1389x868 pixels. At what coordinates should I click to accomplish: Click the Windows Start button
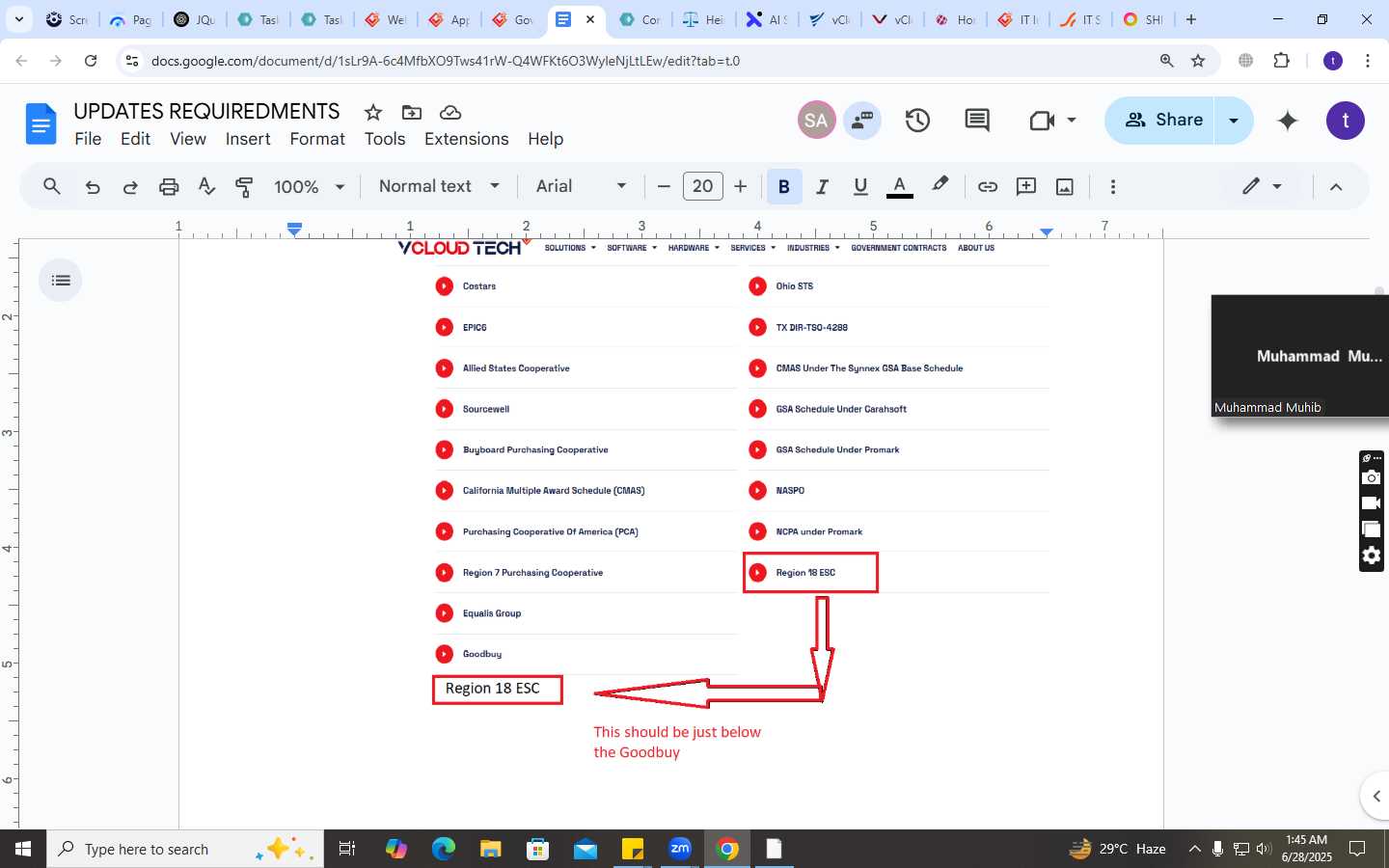[23, 849]
